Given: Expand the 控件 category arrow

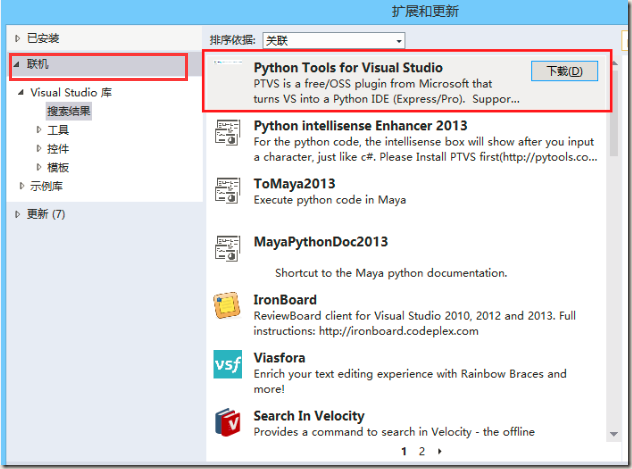Looking at the screenshot, I should (x=39, y=148).
